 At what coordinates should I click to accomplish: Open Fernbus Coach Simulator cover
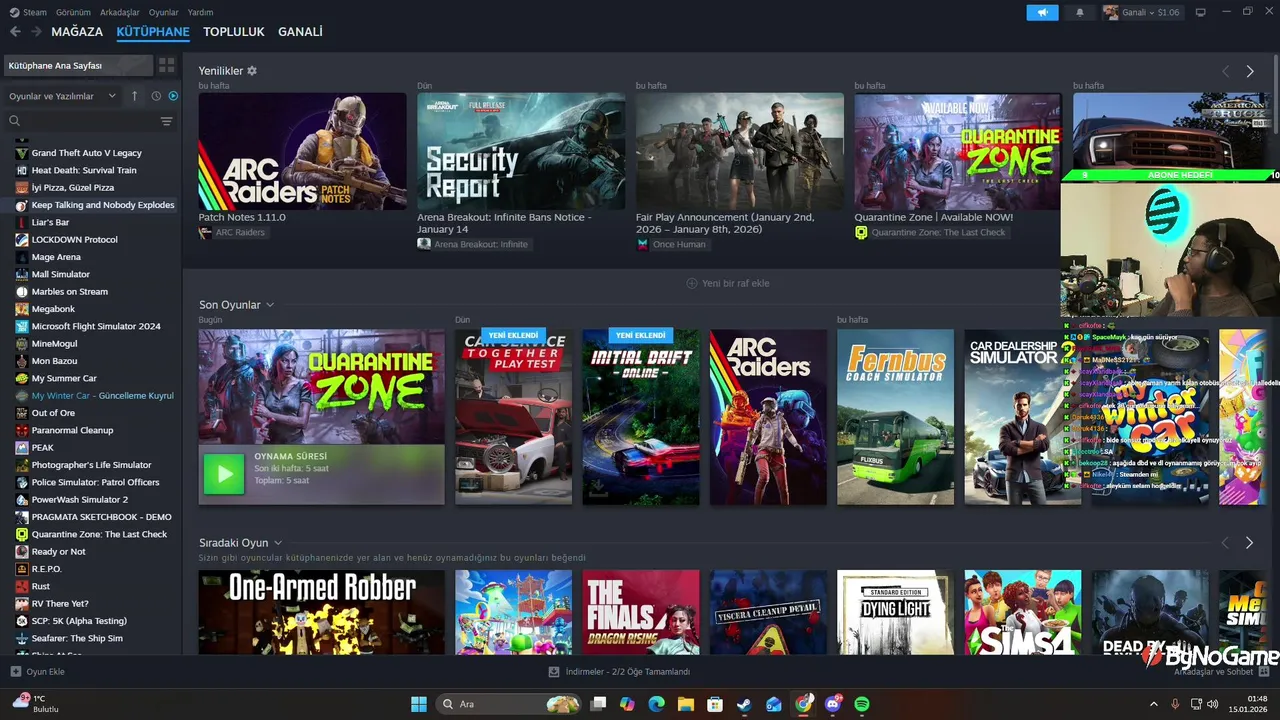coord(896,417)
